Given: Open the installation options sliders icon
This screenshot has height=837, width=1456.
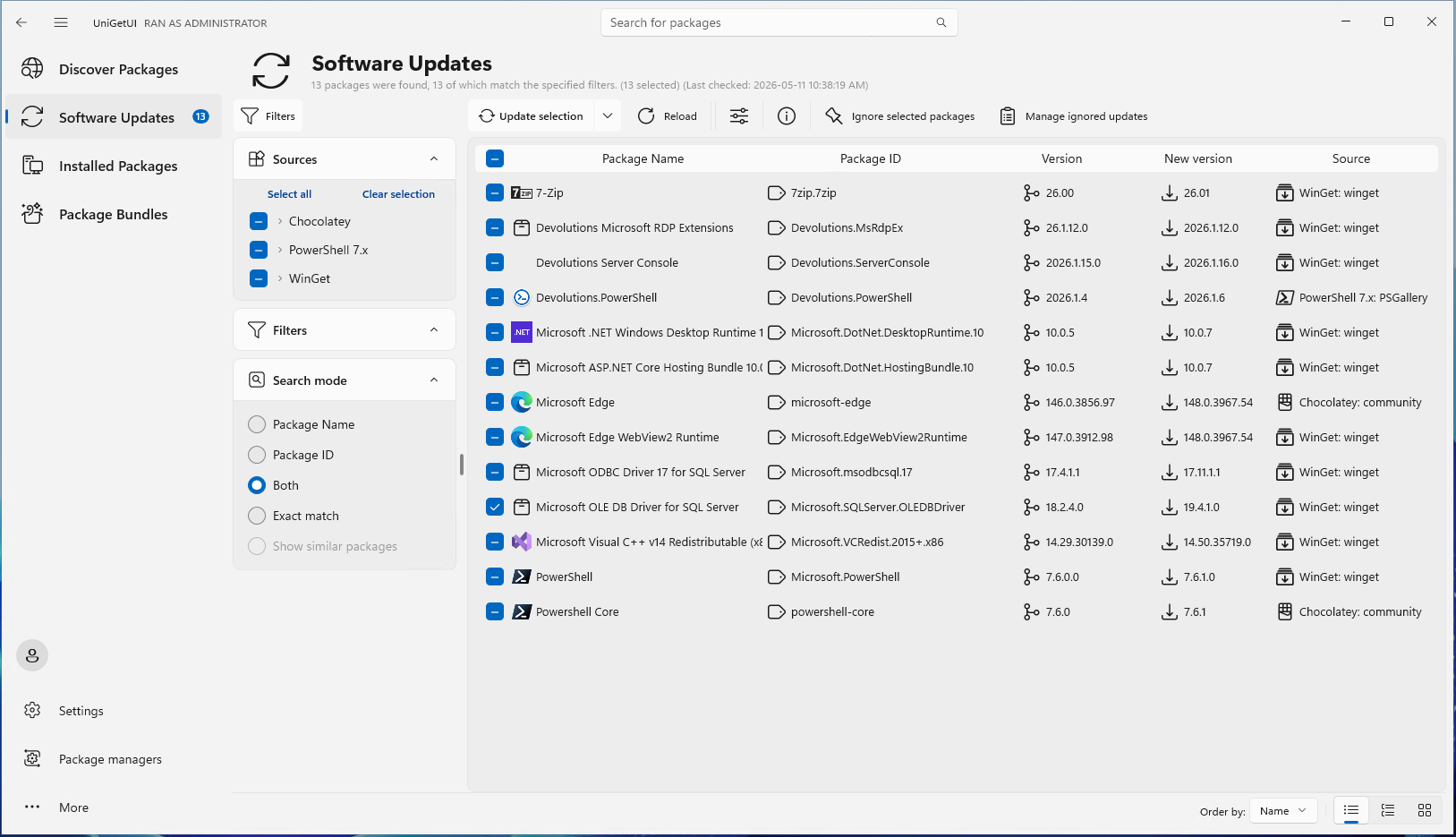Looking at the screenshot, I should click(x=739, y=116).
